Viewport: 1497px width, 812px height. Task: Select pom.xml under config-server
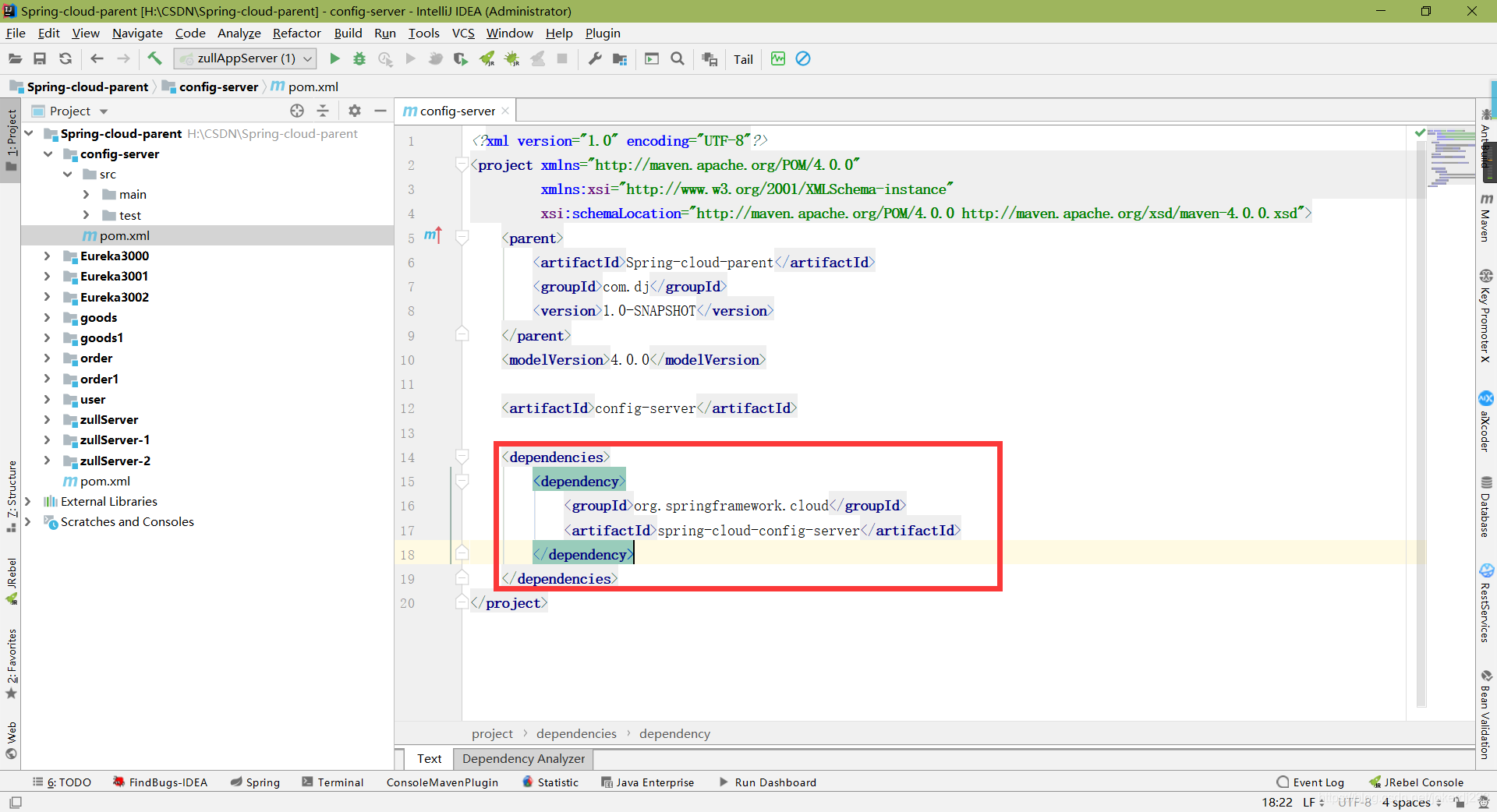click(125, 235)
